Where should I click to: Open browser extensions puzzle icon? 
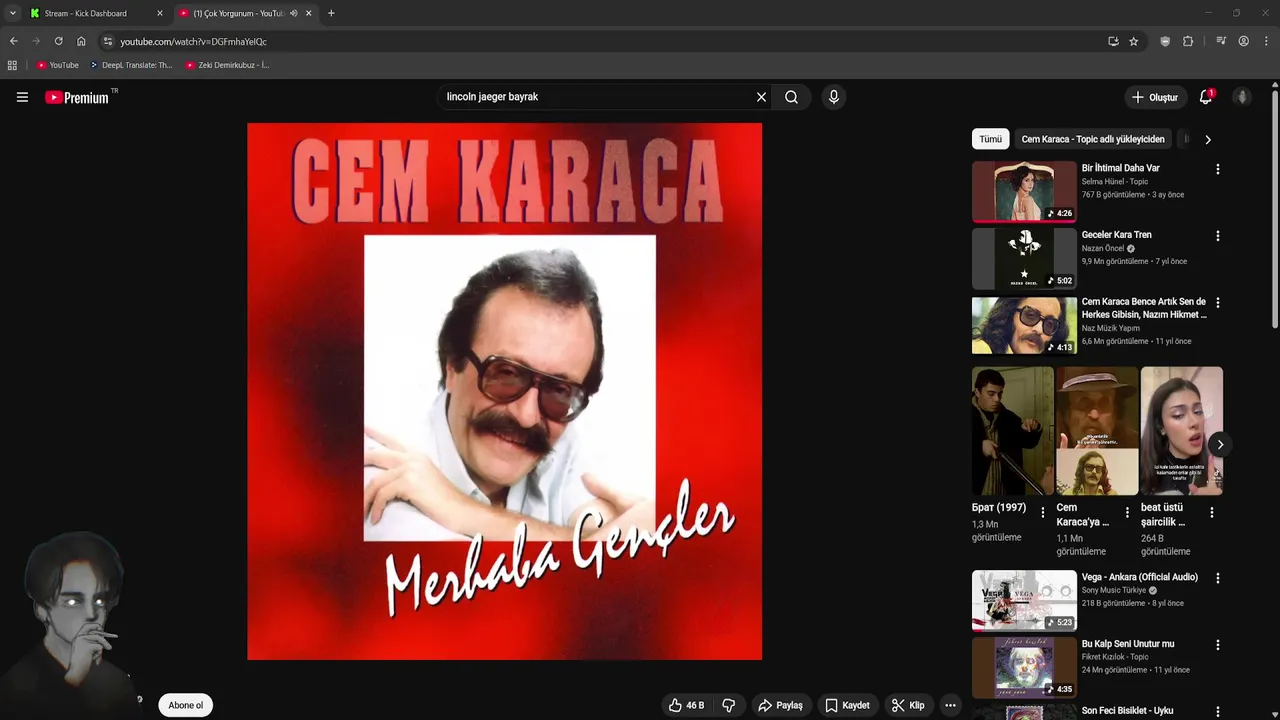pyautogui.click(x=1188, y=41)
